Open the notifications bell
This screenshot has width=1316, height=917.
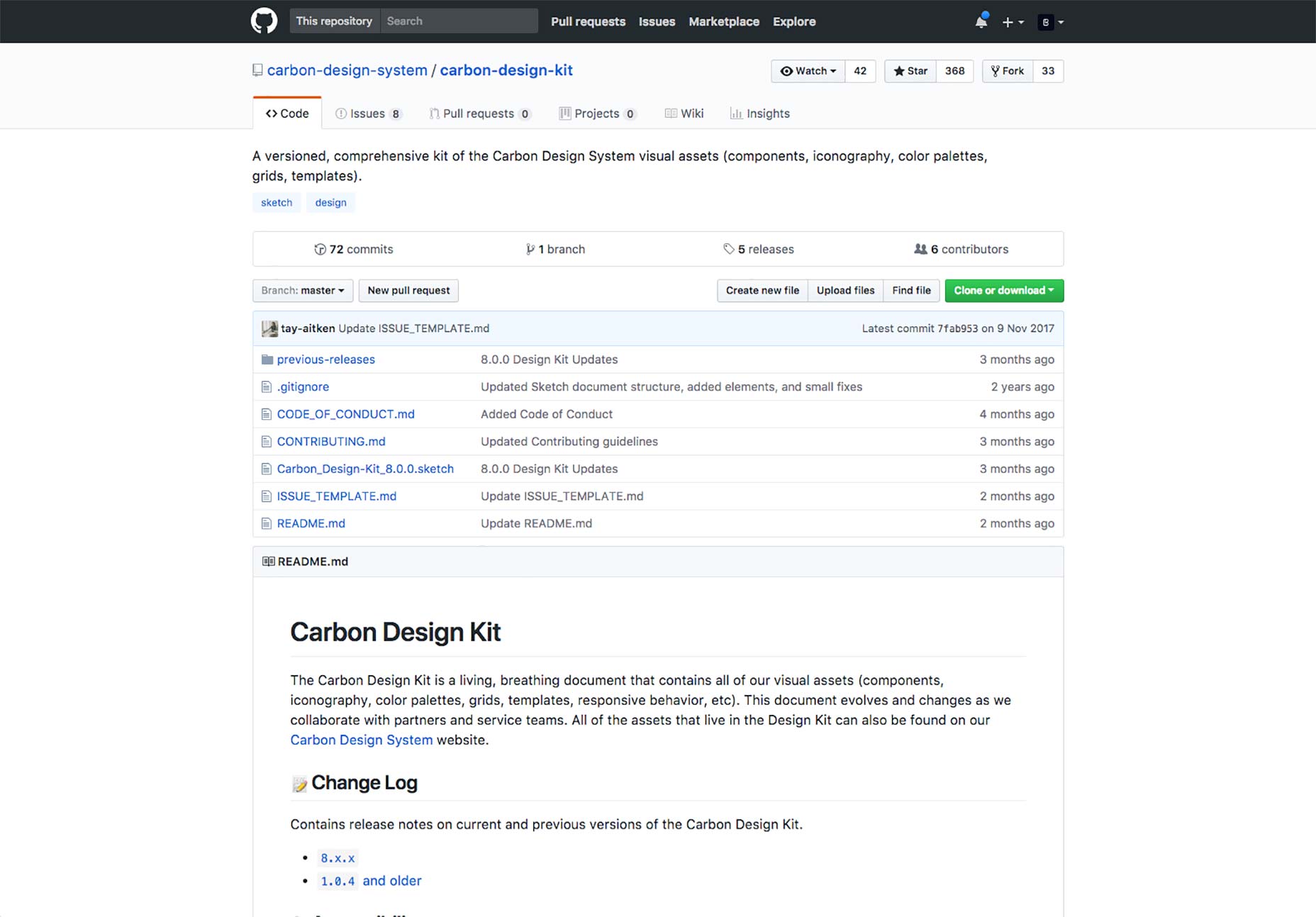click(981, 21)
